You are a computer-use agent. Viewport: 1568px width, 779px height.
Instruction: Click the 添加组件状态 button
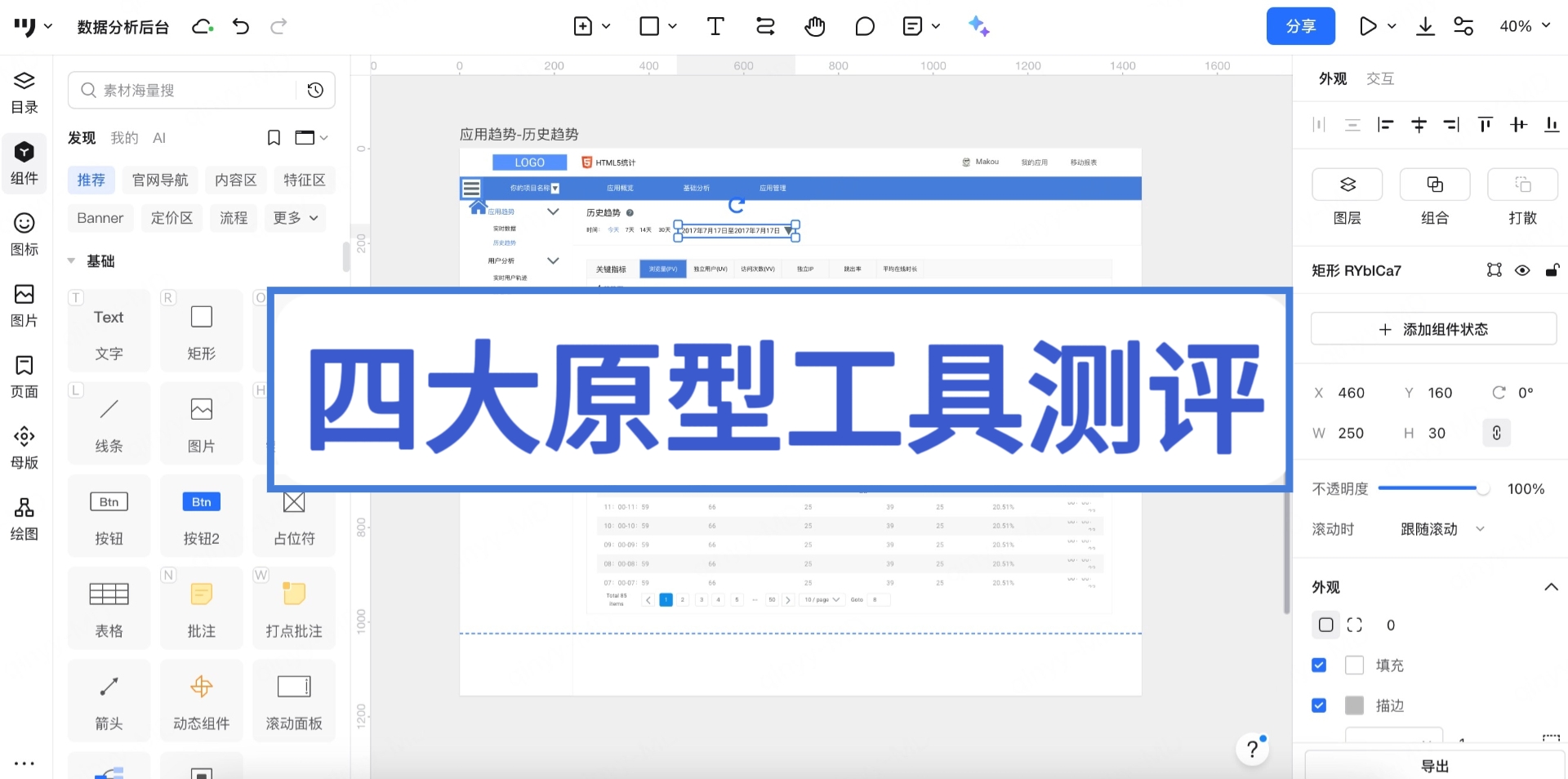1433,329
